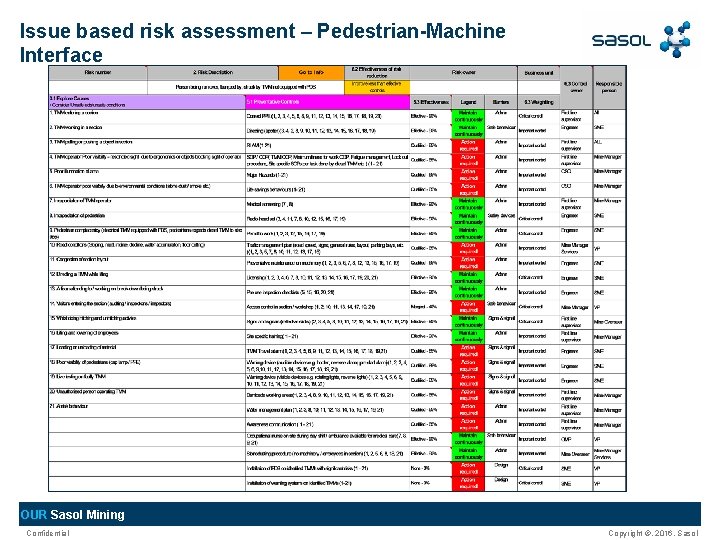Select cause '21. At risk behaviour'

(147, 410)
